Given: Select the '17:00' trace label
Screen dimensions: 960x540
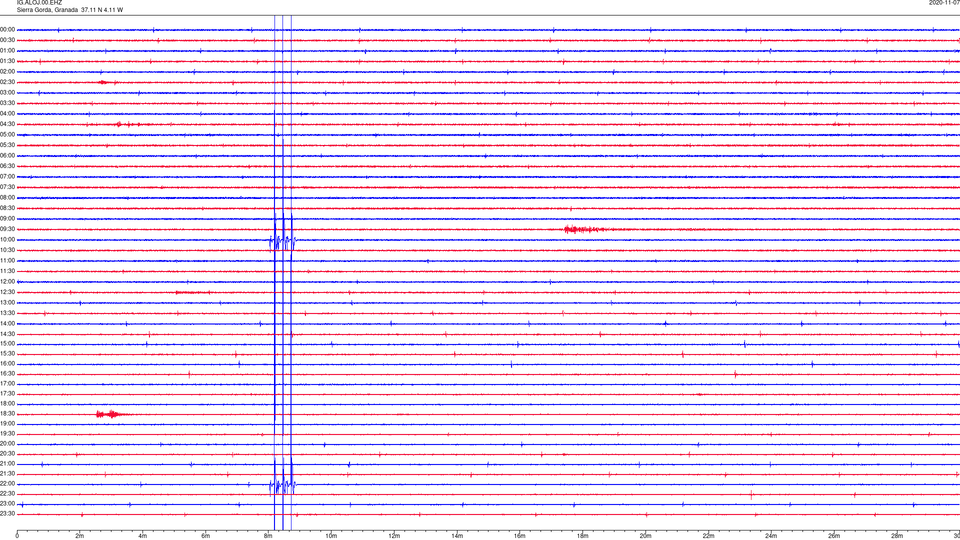Looking at the screenshot, I should click(7, 384).
